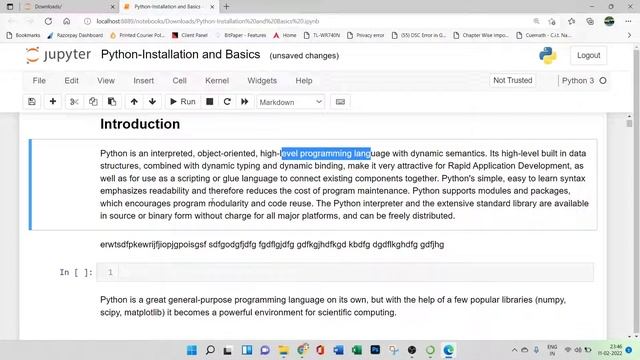Insert a cell below with the plus icon
The image size is (640, 360).
53,102
